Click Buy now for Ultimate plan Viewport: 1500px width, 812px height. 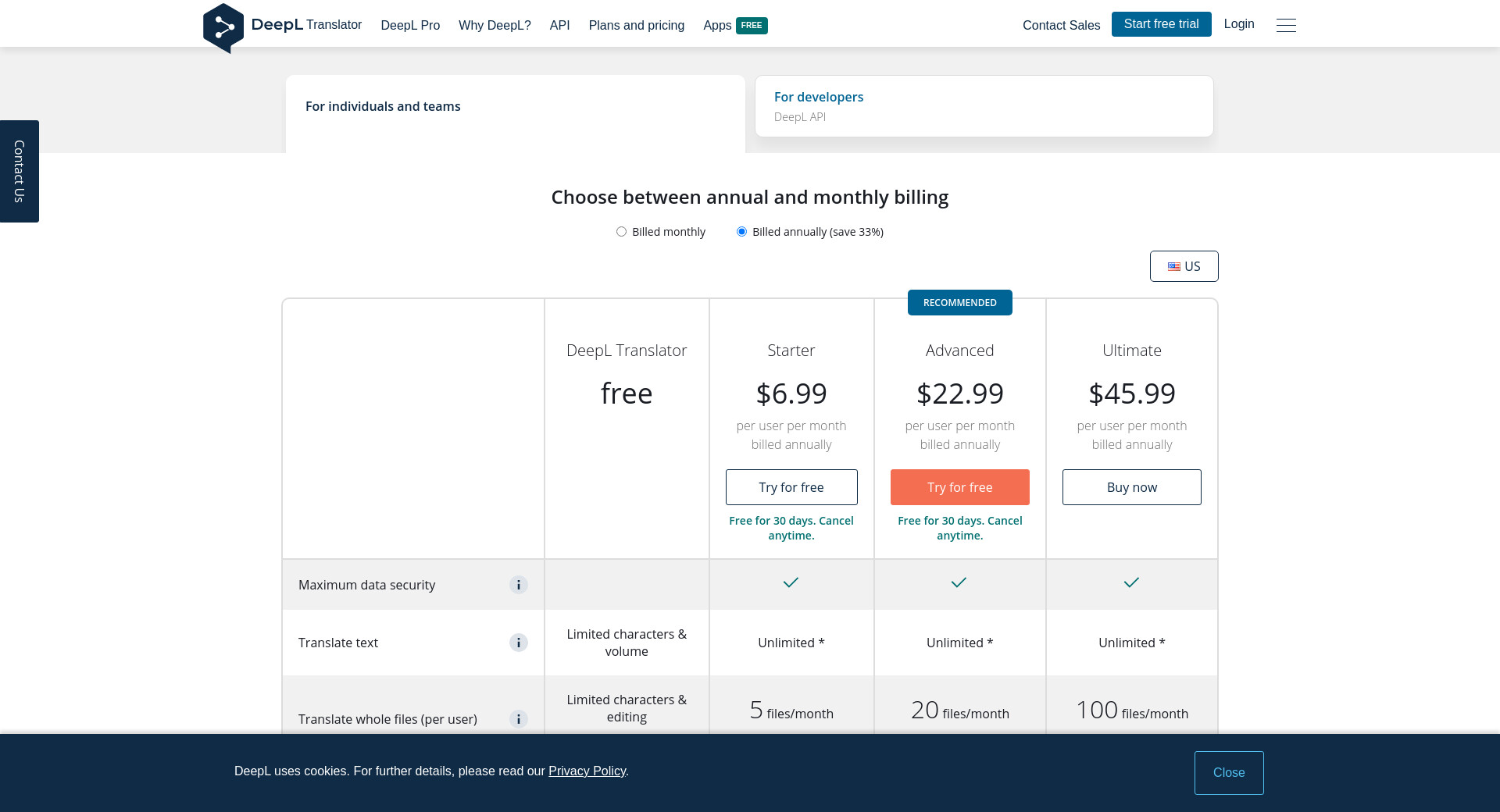[1131, 487]
